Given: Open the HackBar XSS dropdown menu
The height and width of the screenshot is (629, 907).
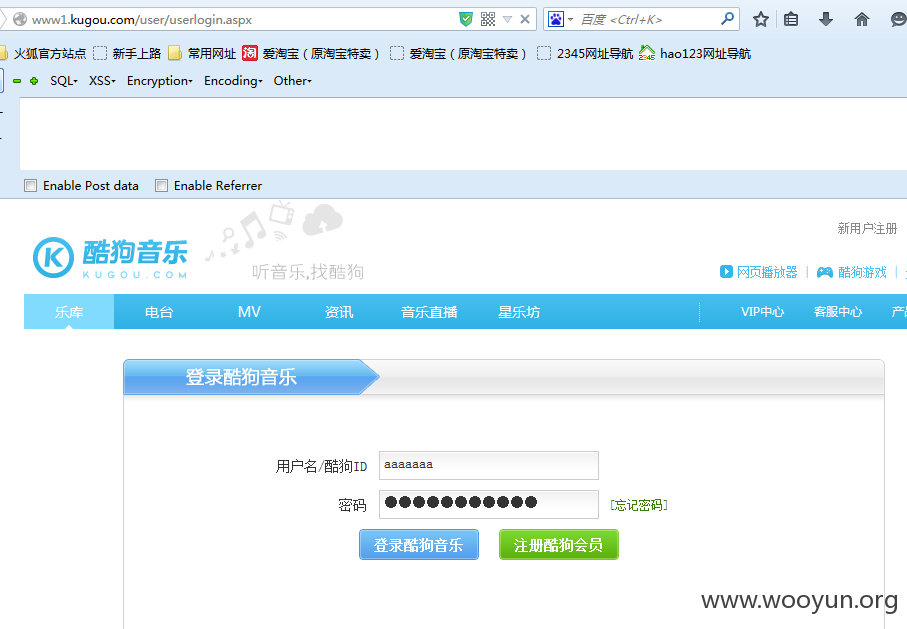Looking at the screenshot, I should pos(102,81).
